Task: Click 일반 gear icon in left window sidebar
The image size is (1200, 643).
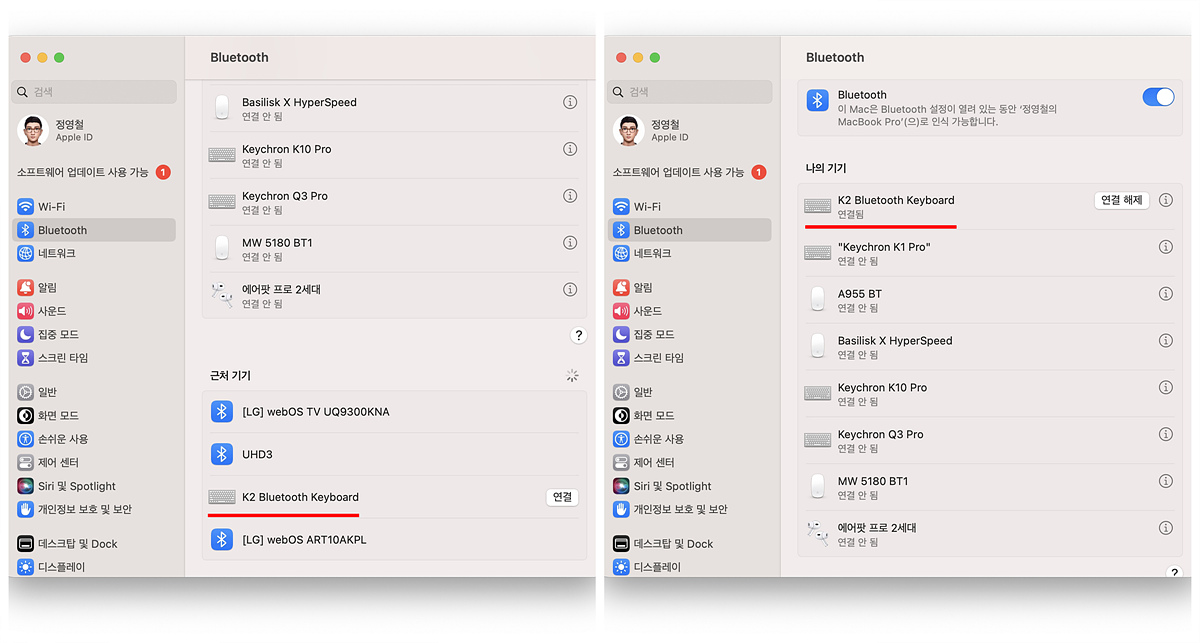Action: (x=26, y=392)
